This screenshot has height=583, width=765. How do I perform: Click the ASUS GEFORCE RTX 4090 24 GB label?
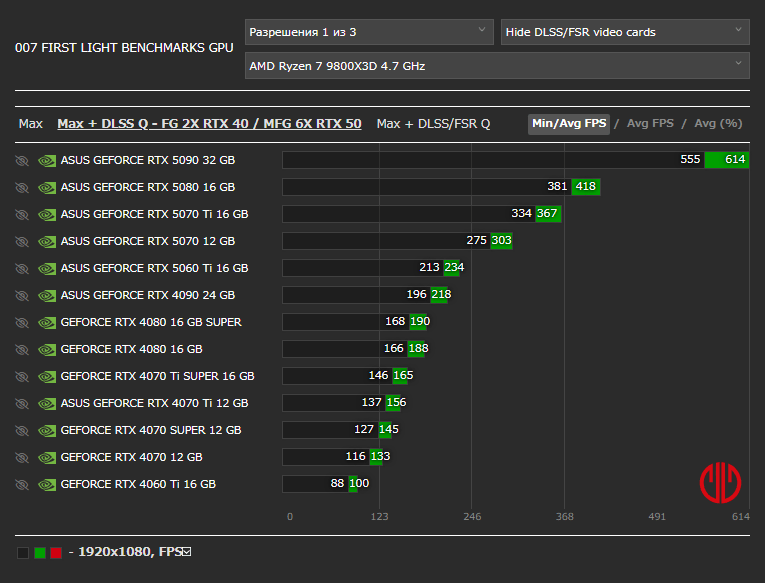point(148,296)
